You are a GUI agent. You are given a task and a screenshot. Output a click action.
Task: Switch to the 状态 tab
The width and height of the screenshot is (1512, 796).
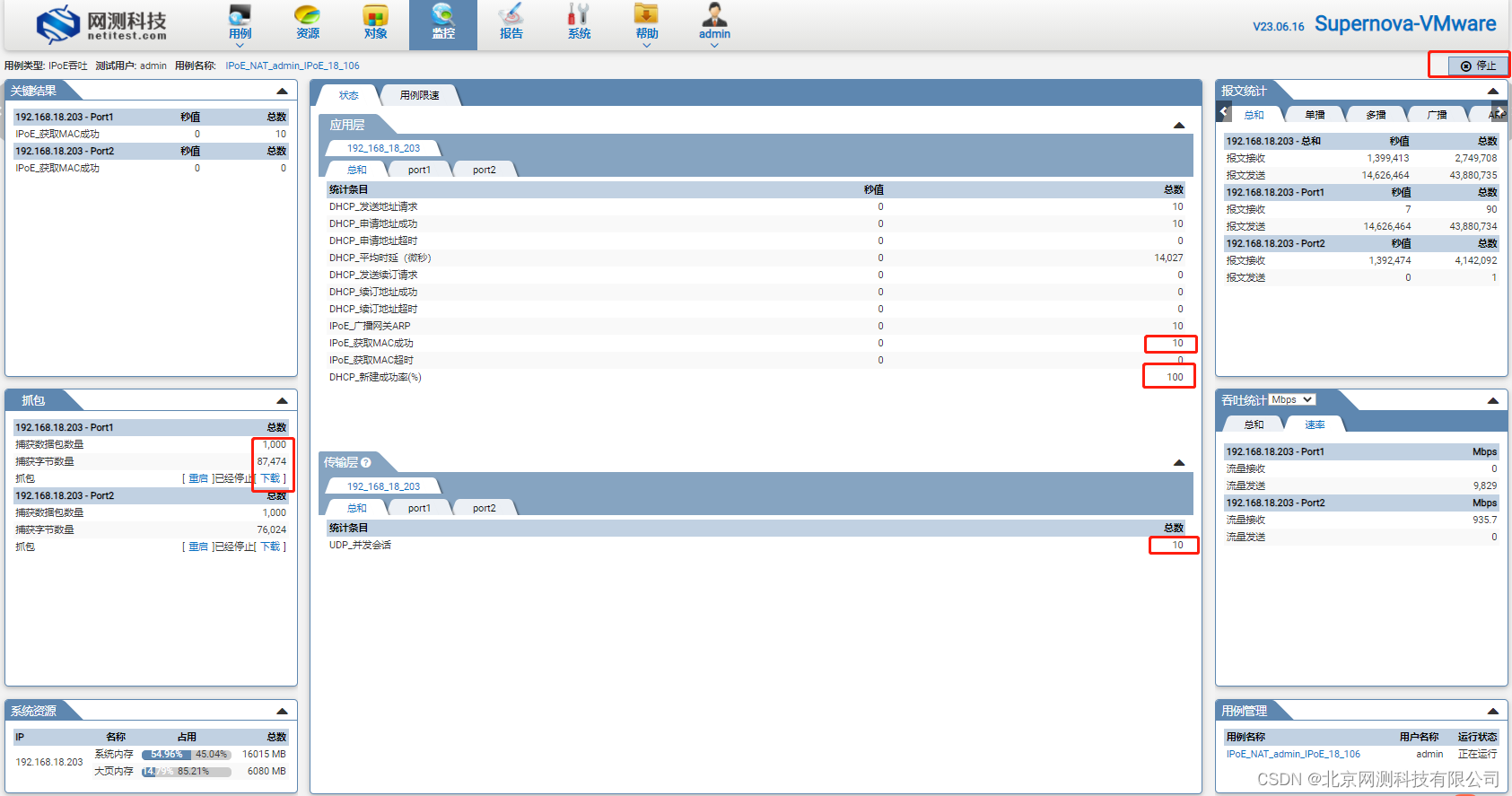(348, 95)
